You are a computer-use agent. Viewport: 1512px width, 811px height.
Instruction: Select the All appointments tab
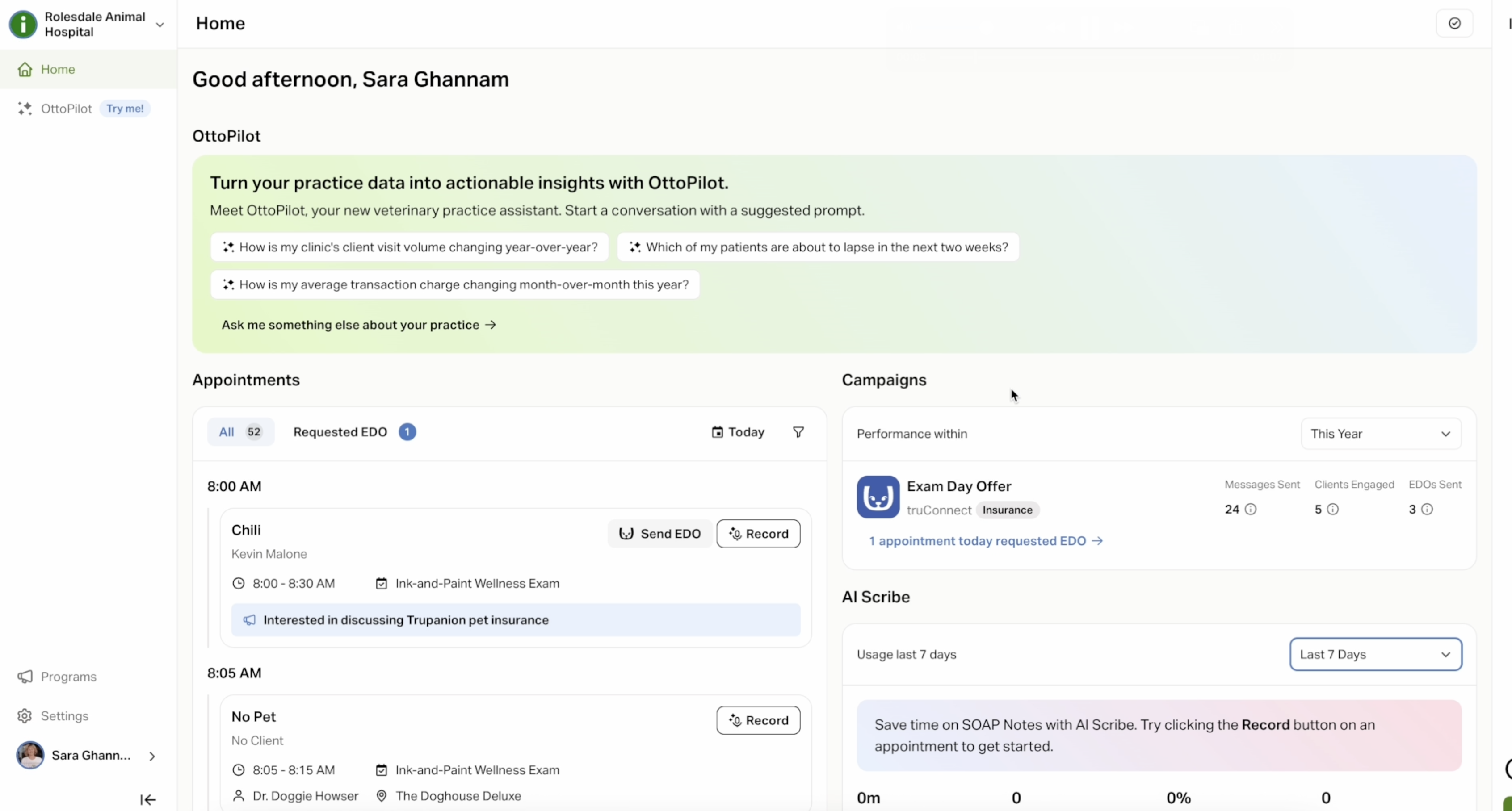pyautogui.click(x=241, y=432)
